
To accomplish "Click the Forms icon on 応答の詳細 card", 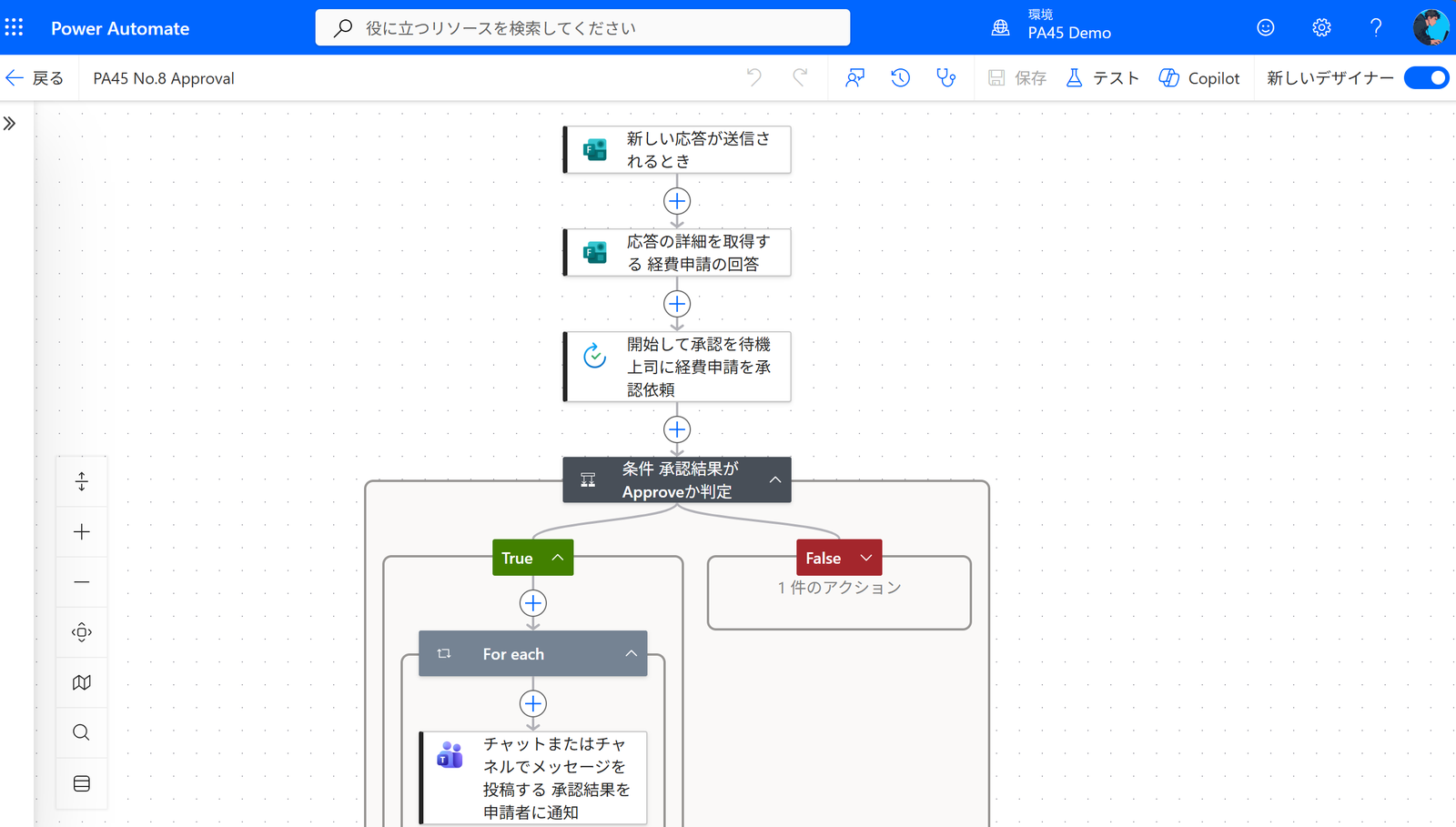I will coord(595,252).
